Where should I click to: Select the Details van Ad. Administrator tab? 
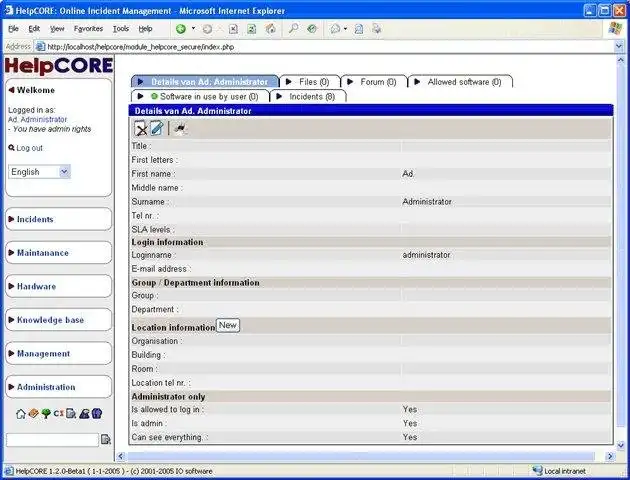(205, 82)
